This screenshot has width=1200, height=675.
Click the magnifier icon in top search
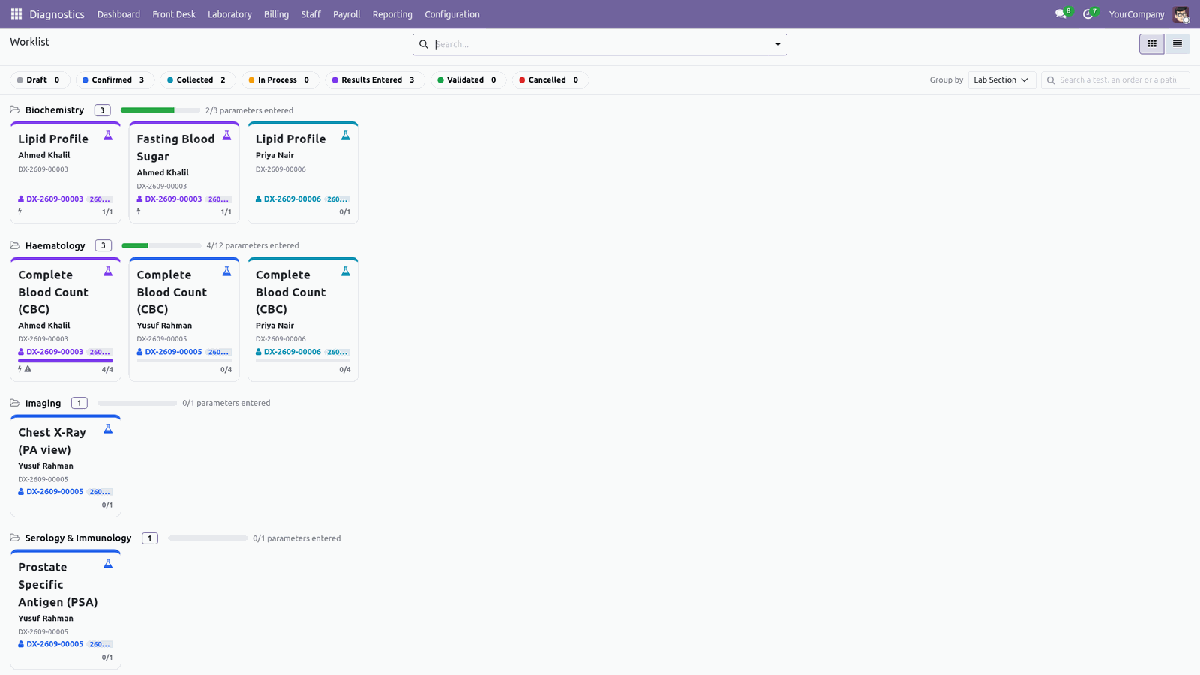pyautogui.click(x=424, y=44)
